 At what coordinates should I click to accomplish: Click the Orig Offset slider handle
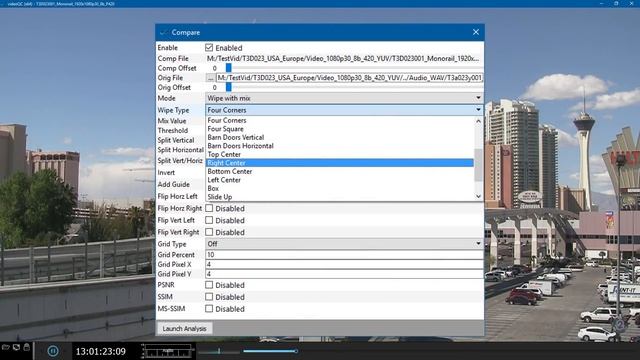(229, 87)
